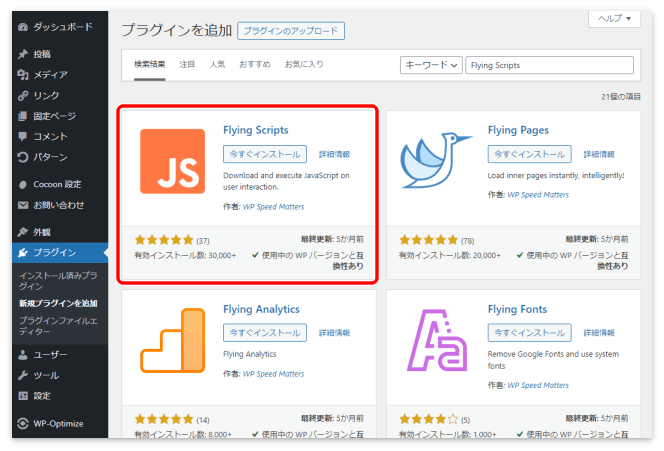Open WP Speed Matters author link under Flying Analytics
The height and width of the screenshot is (451, 664).
tap(274, 374)
